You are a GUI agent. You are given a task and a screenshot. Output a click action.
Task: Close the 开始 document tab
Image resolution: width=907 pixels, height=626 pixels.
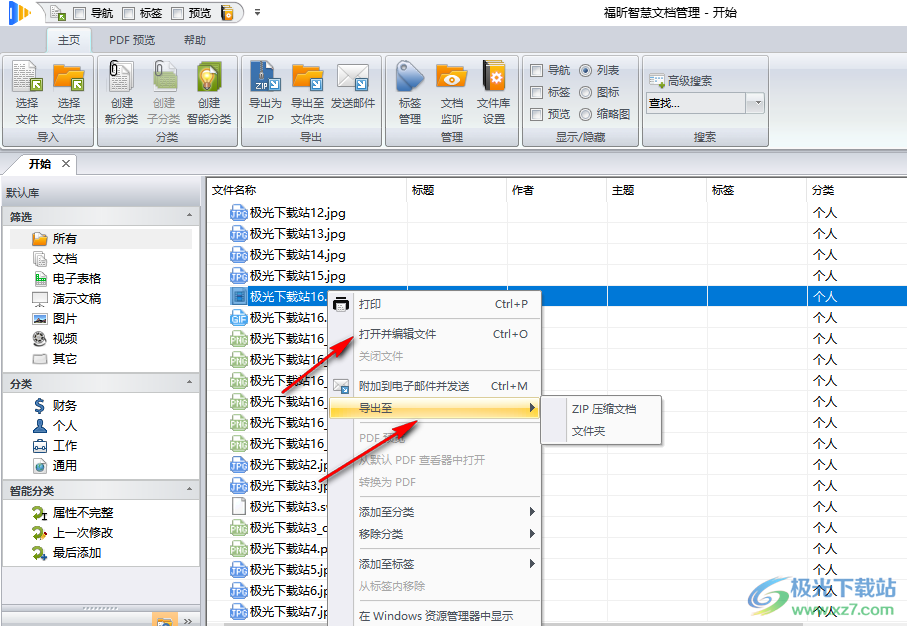66,164
